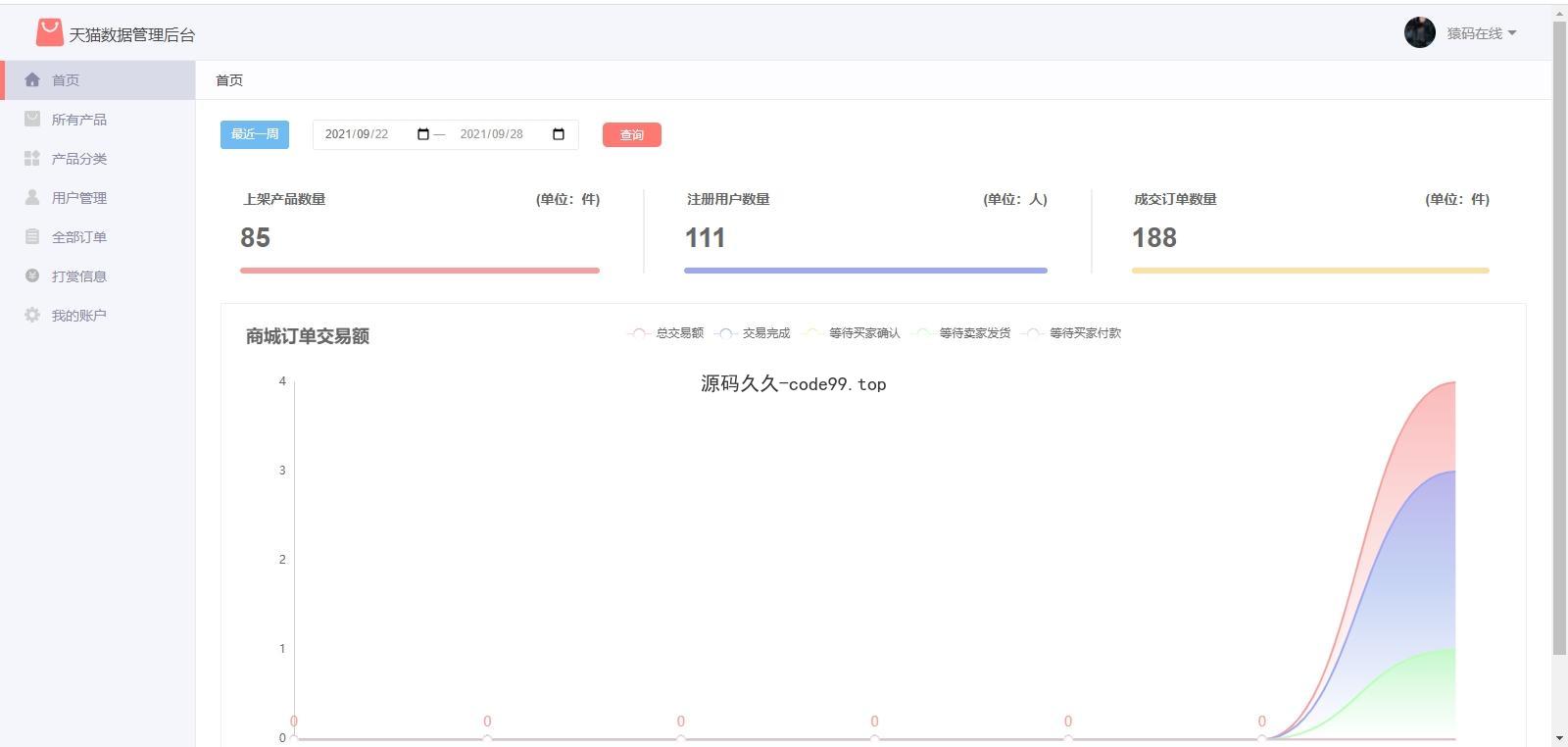Image resolution: width=1568 pixels, height=747 pixels.
Task: Click the 成交订单数量 label
Action: pyautogui.click(x=1175, y=199)
